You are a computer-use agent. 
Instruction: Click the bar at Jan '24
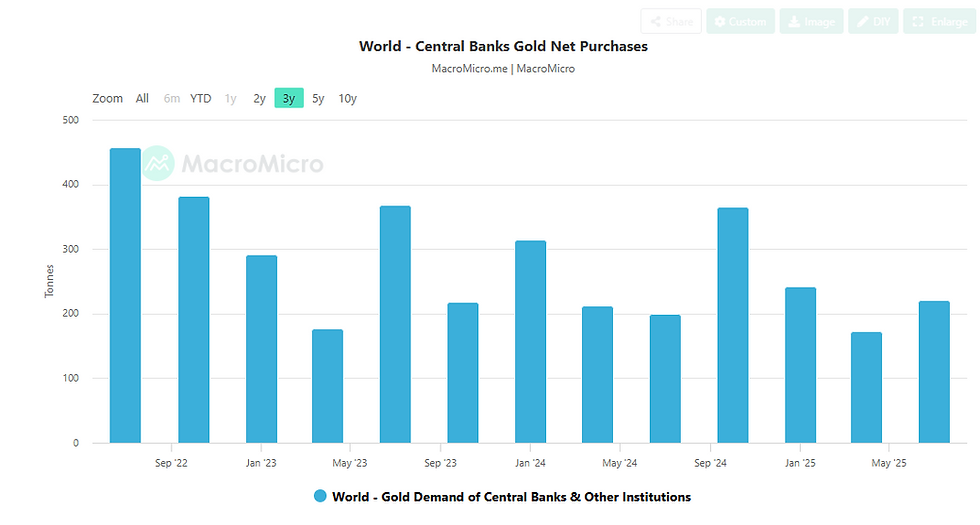[531, 342]
